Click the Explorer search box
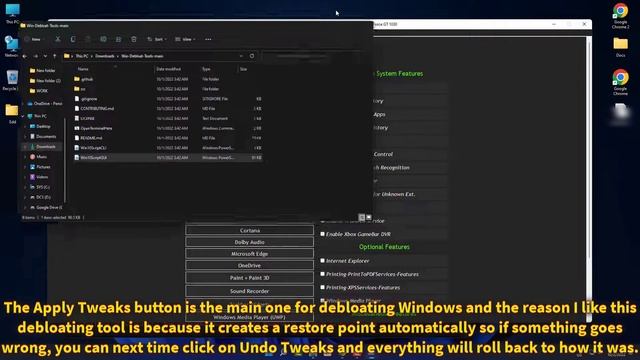640x360 pixels. (x=311, y=56)
